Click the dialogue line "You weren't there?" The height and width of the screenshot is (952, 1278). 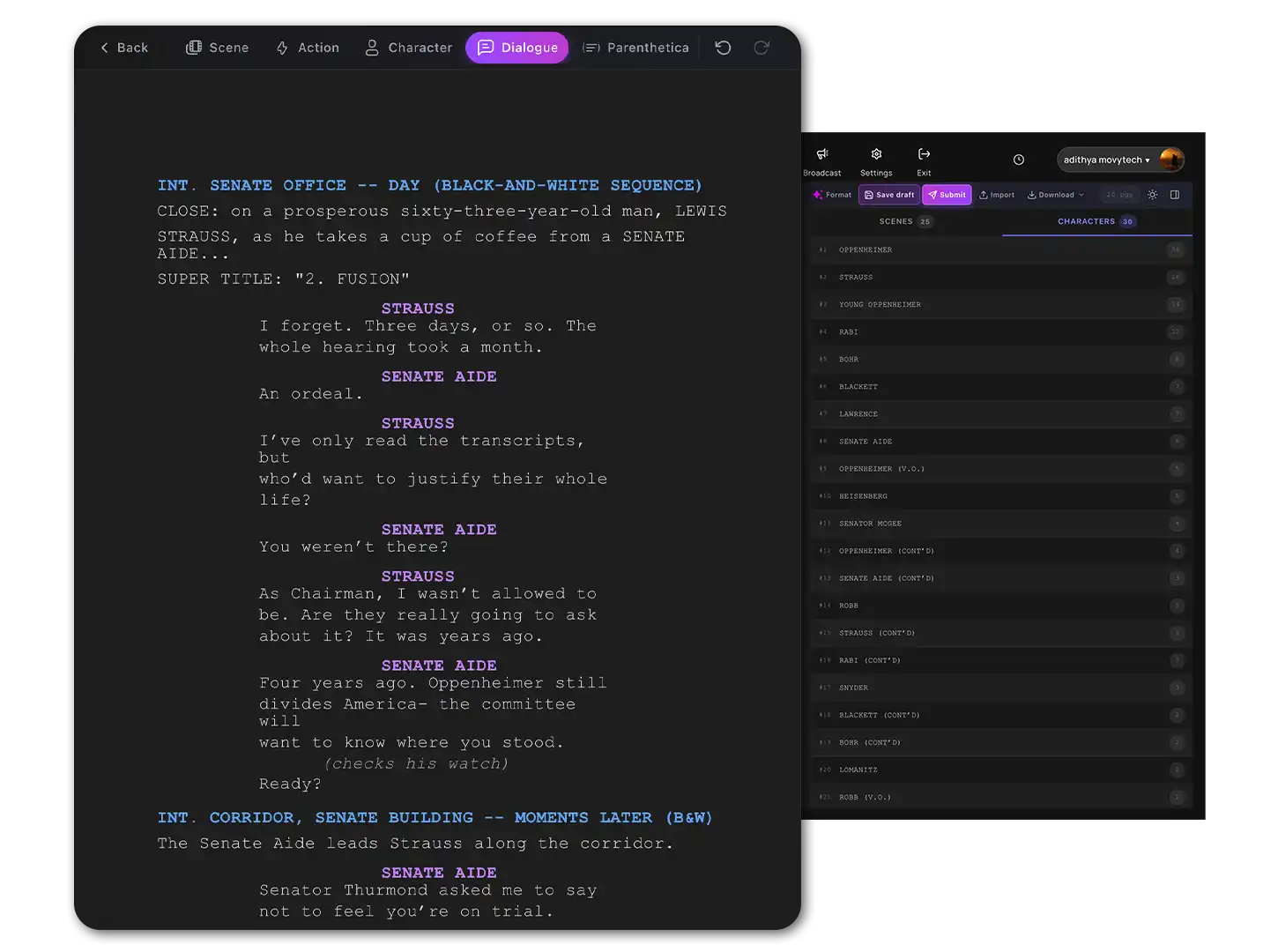click(353, 547)
